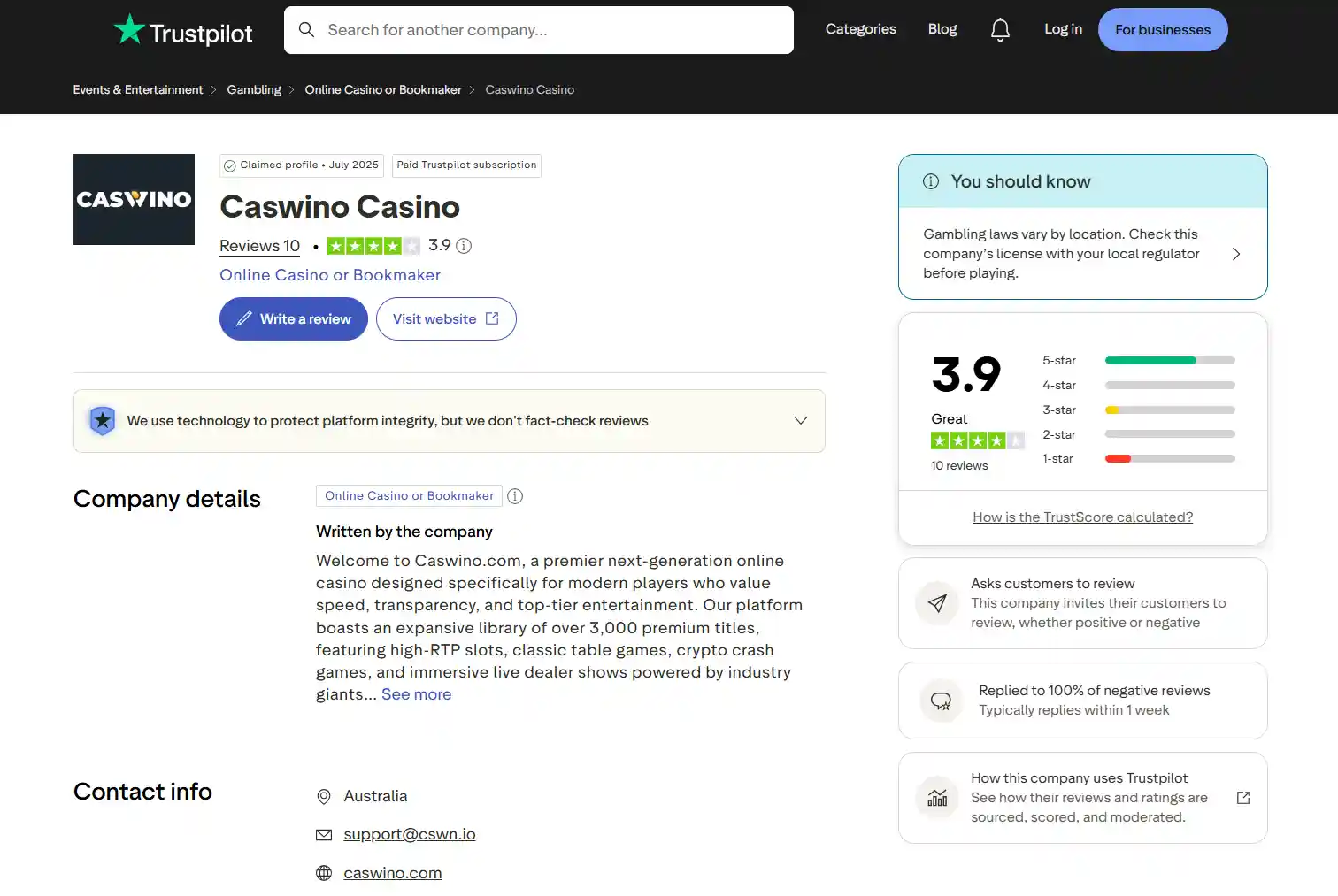Screen dimensions: 1338x896
Task: Click the Claimed profile July 2025 badge
Action: pyautogui.click(x=302, y=165)
